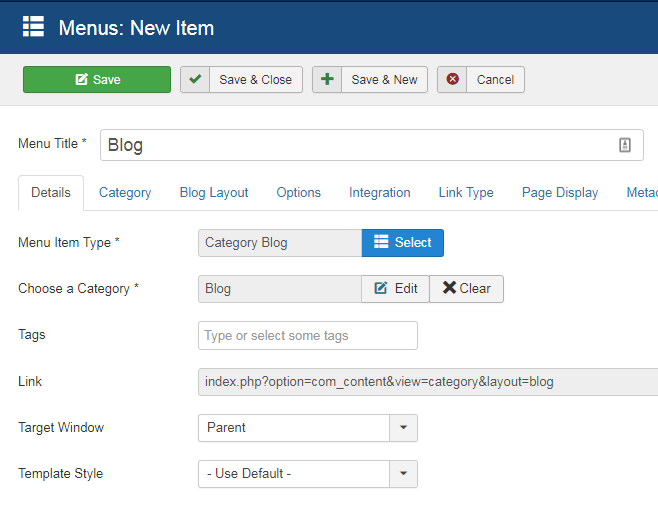Screen dimensions: 658x511
Task: Open the Target Window dropdown
Action: tap(308, 428)
